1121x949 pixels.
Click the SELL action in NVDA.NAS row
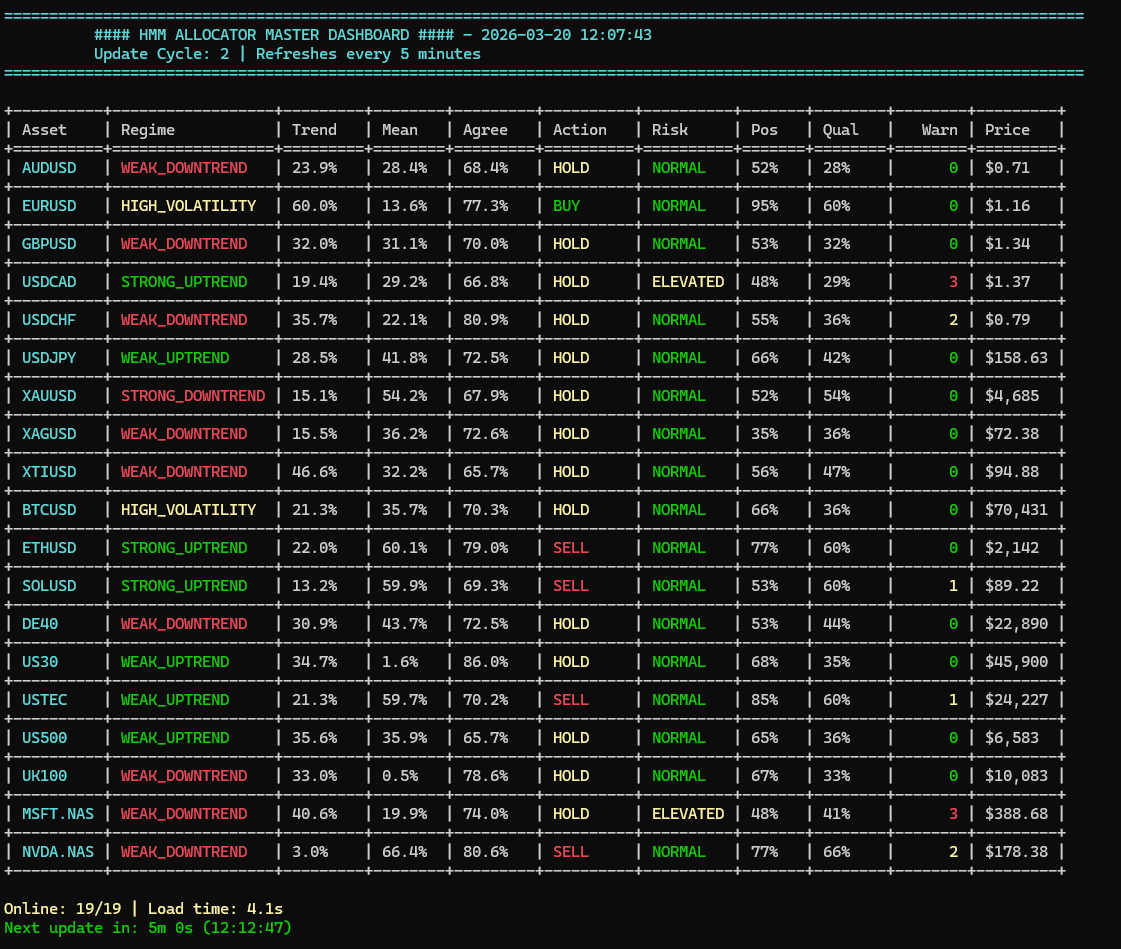(571, 852)
